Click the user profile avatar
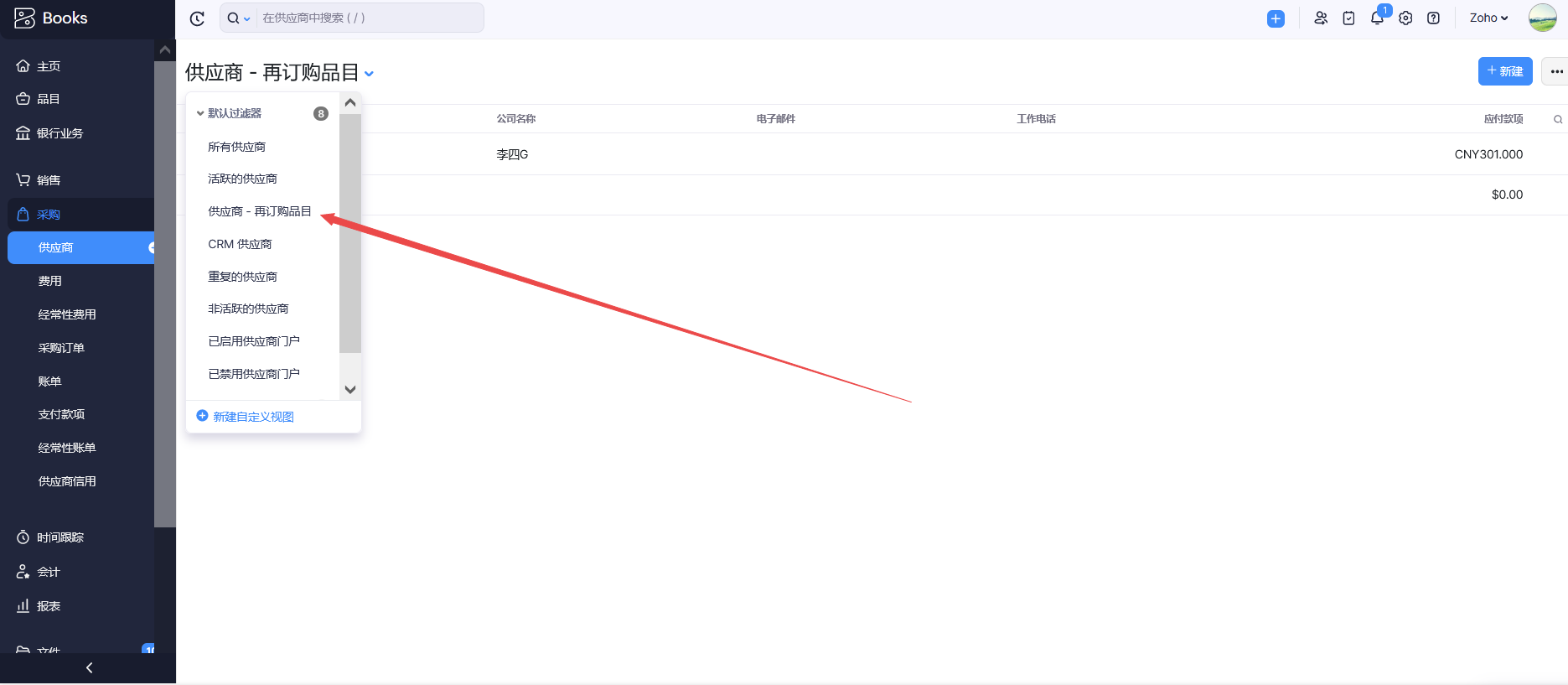The width and height of the screenshot is (1568, 685). (x=1542, y=18)
